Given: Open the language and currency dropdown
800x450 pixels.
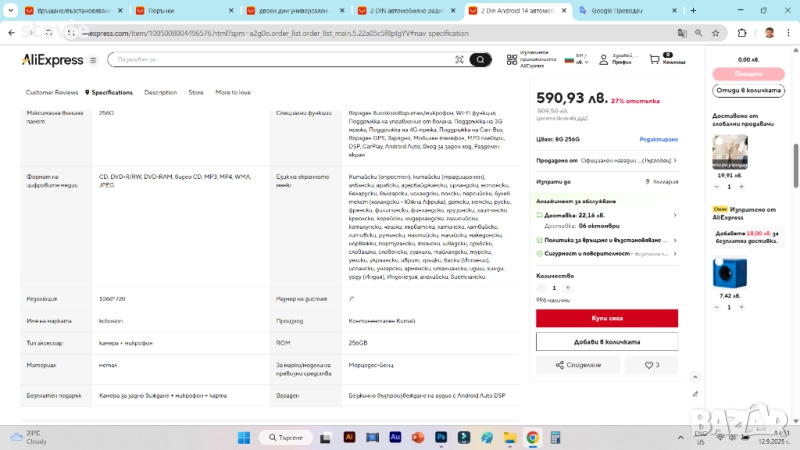Looking at the screenshot, I should pyautogui.click(x=576, y=60).
